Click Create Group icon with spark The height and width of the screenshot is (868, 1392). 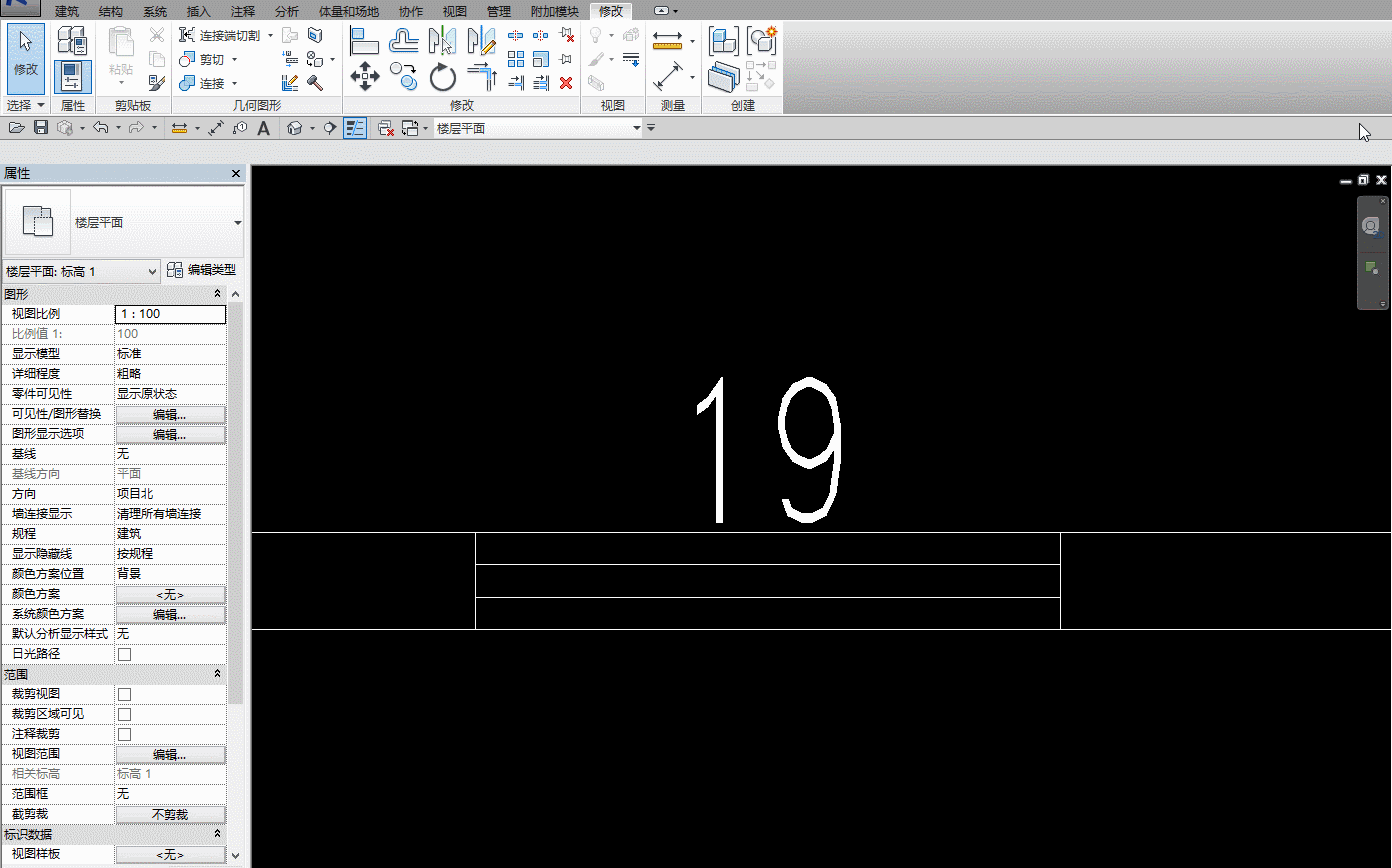[762, 41]
